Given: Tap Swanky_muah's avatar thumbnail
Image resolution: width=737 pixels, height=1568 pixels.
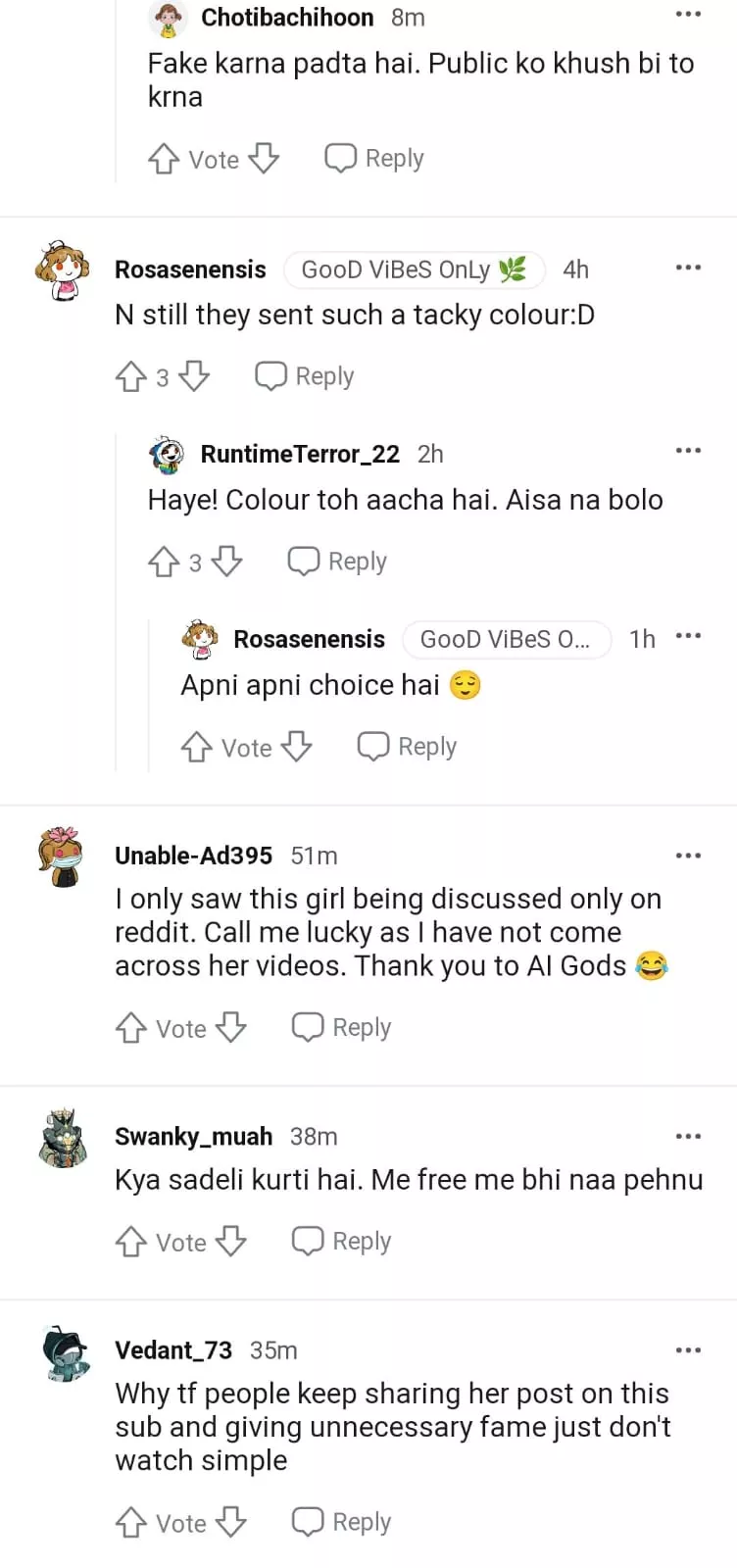Looking at the screenshot, I should pos(65,1138).
